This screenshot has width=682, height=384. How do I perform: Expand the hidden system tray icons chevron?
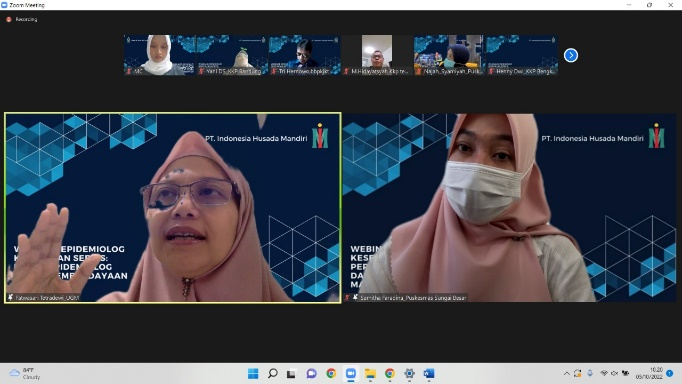pos(566,373)
